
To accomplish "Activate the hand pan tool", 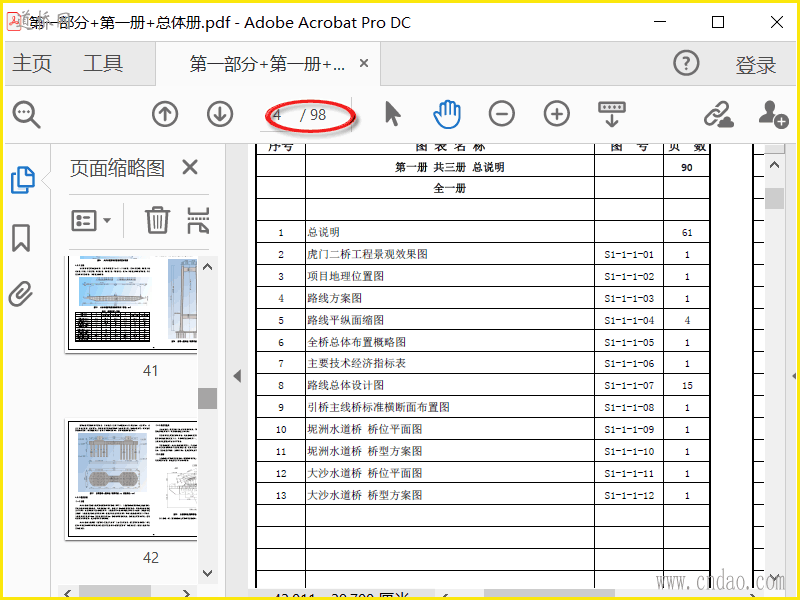I will click(x=447, y=114).
